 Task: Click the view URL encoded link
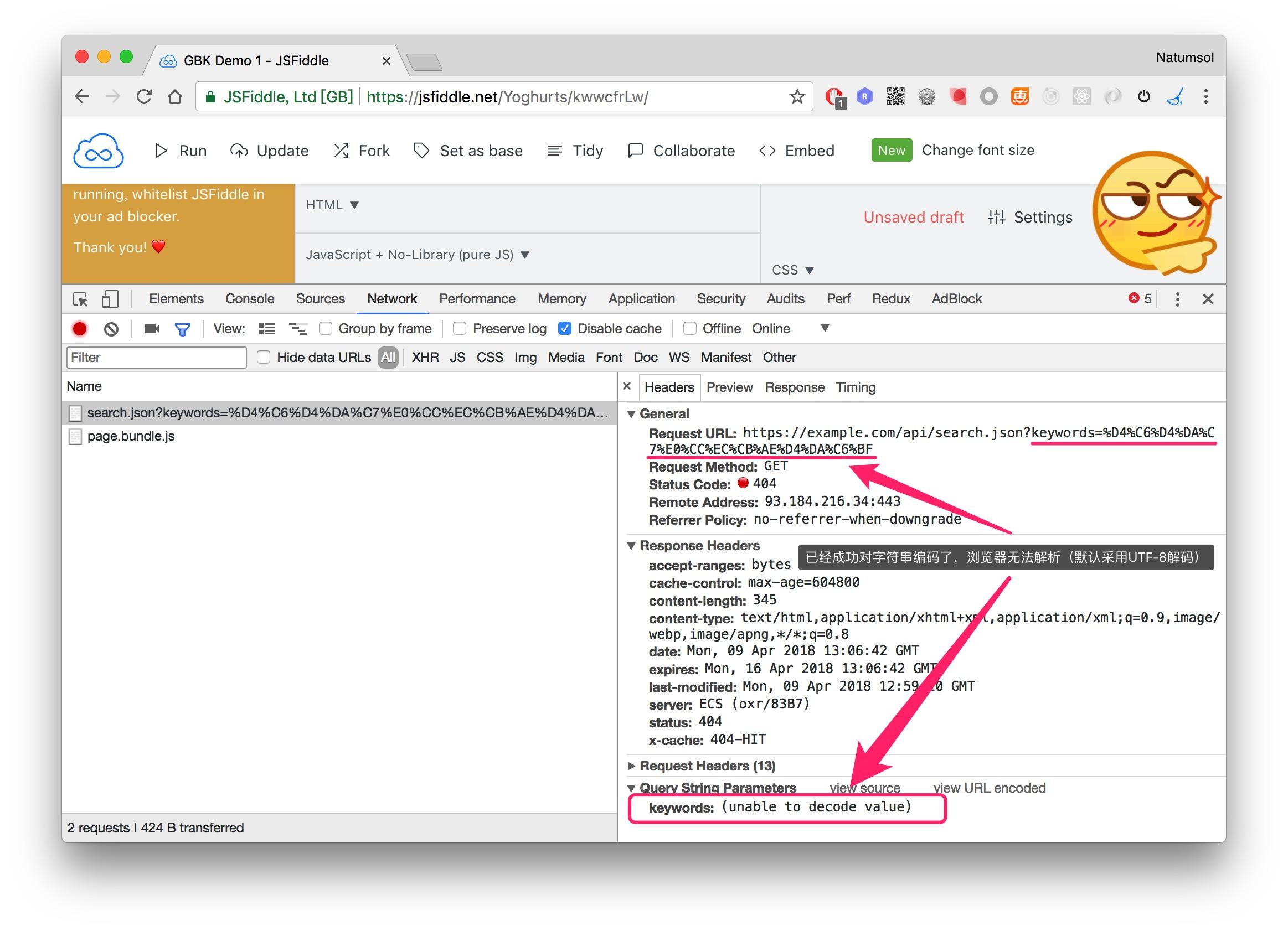pyautogui.click(x=989, y=788)
